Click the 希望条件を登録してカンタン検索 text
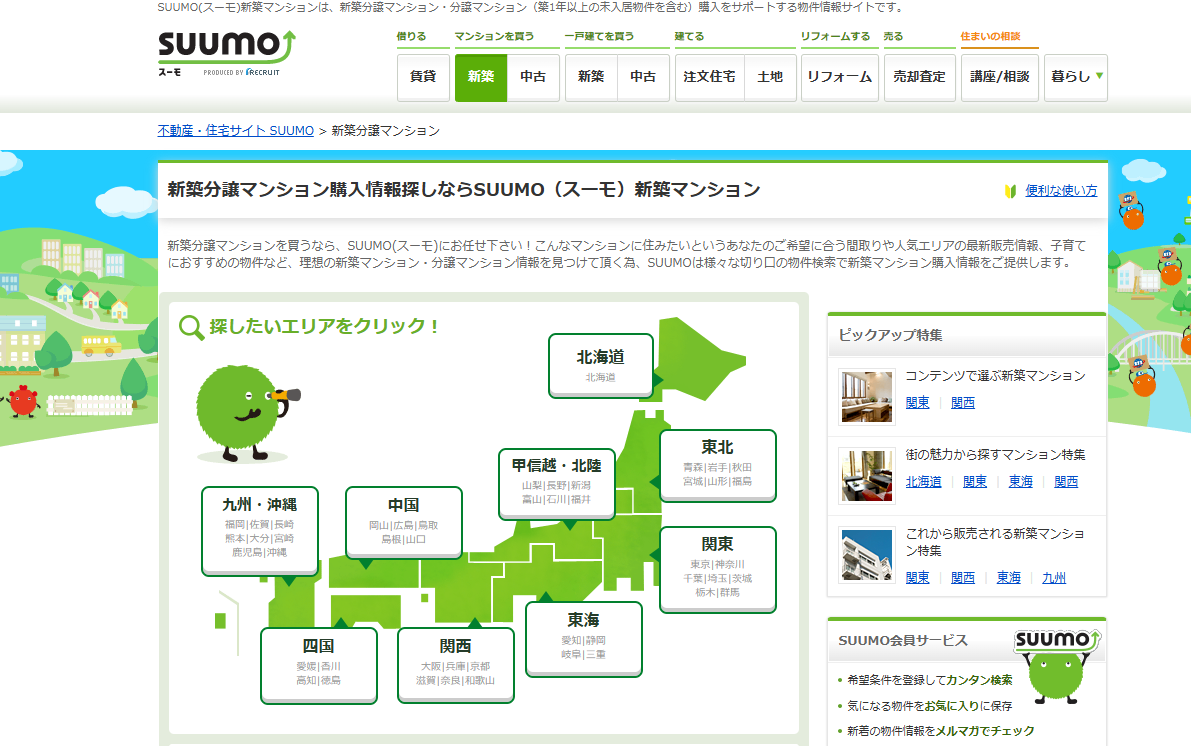This screenshot has width=1191, height=746. [x=930, y=680]
